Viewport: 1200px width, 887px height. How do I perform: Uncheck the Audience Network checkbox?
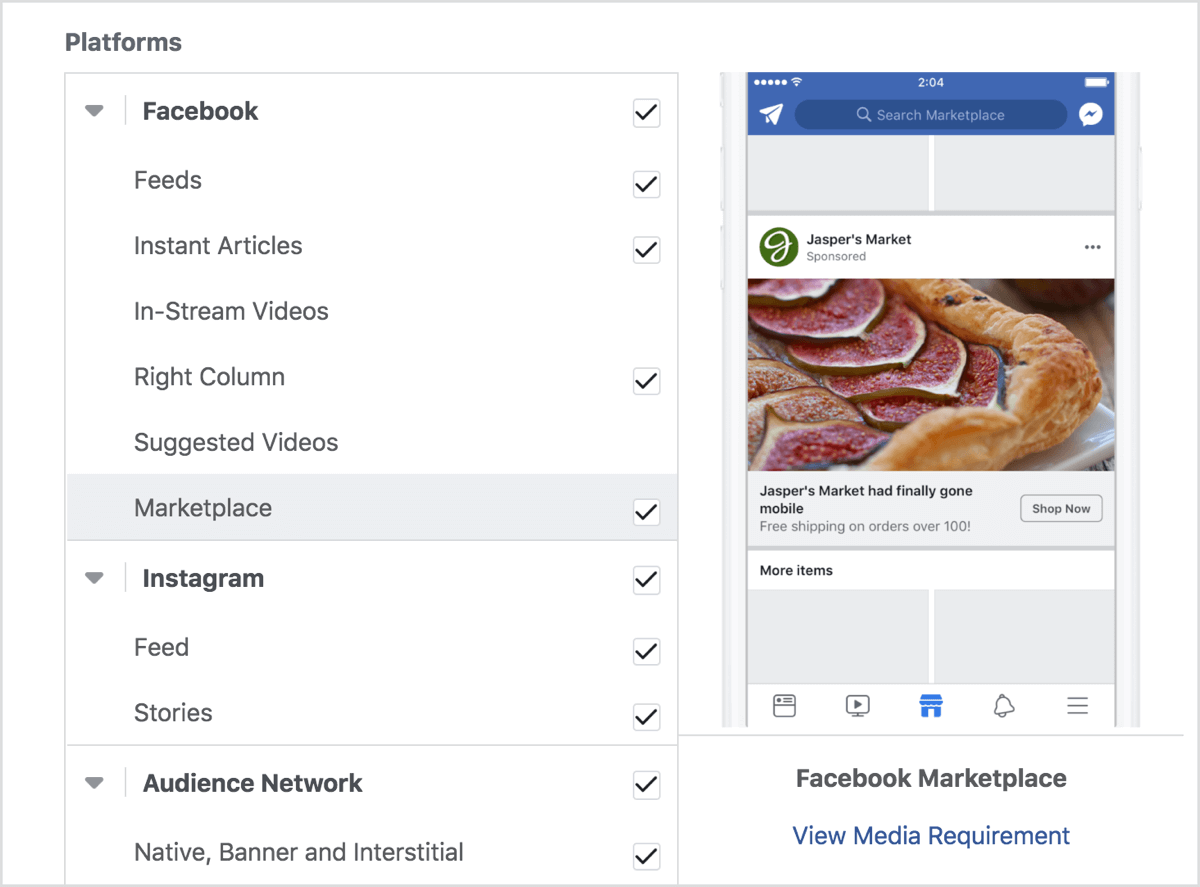647,785
